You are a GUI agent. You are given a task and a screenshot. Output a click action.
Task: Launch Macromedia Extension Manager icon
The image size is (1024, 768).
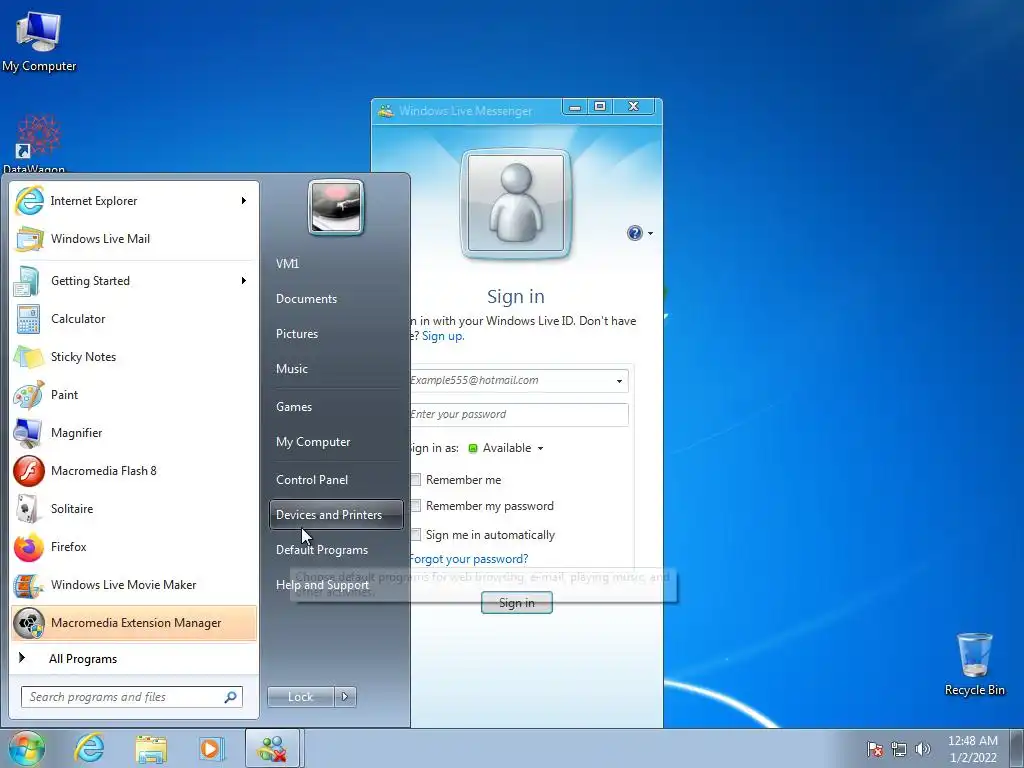coord(29,623)
